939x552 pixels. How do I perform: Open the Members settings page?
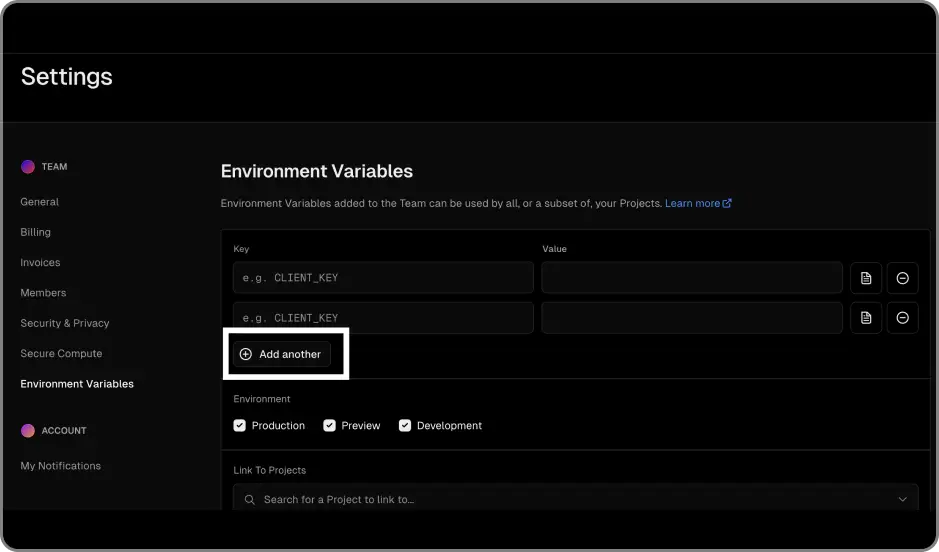click(43, 293)
